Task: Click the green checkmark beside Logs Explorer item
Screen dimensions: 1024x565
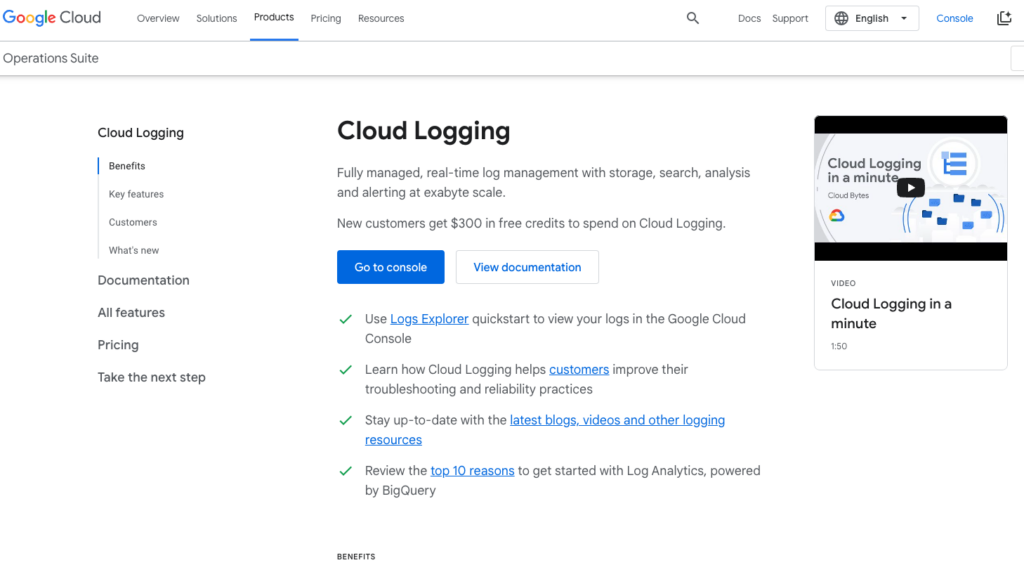Action: coord(345,319)
